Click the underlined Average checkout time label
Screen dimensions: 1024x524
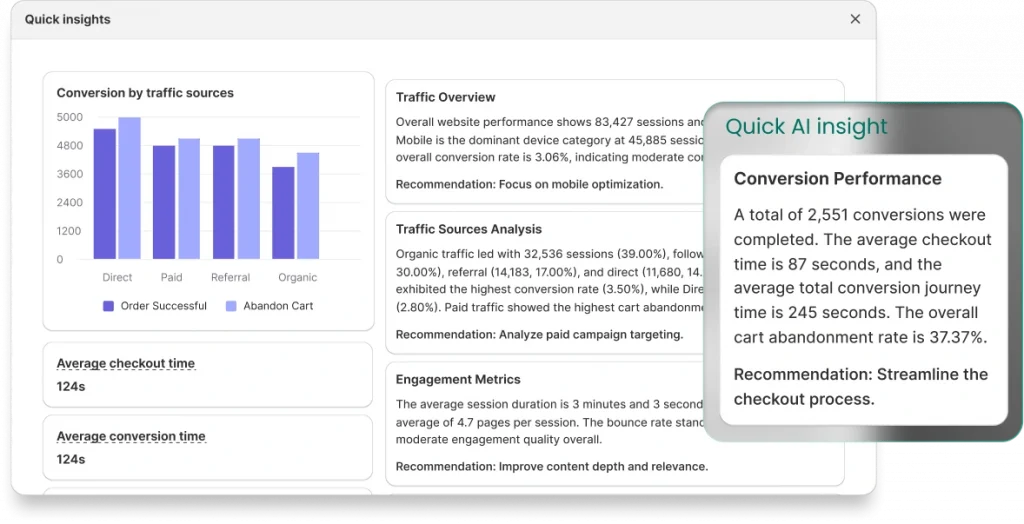click(125, 364)
